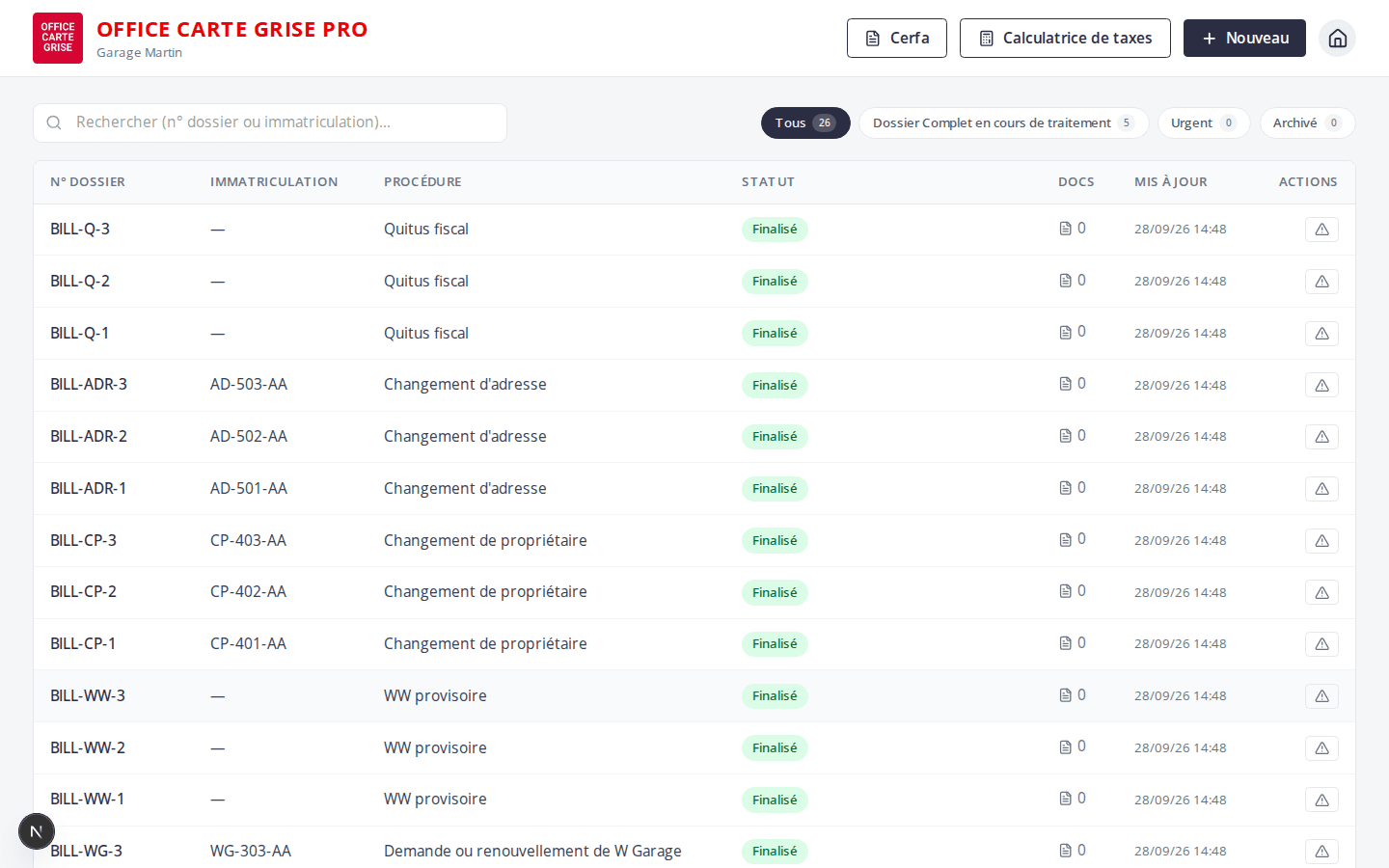
Task: Click the MIS À JOUR column header
Action: (1171, 181)
